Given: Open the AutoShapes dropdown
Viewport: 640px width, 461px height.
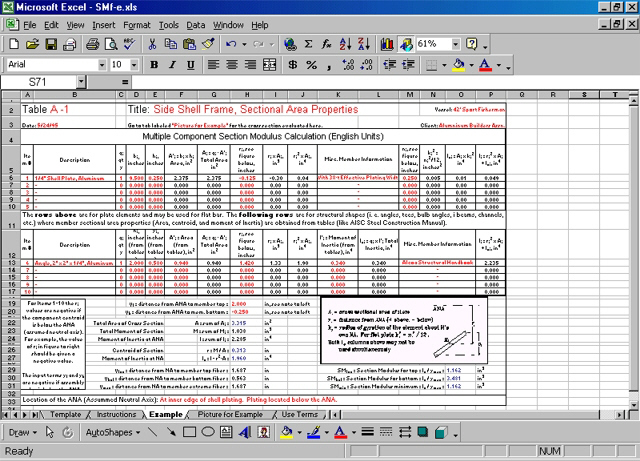Looking at the screenshot, I should point(113,432).
